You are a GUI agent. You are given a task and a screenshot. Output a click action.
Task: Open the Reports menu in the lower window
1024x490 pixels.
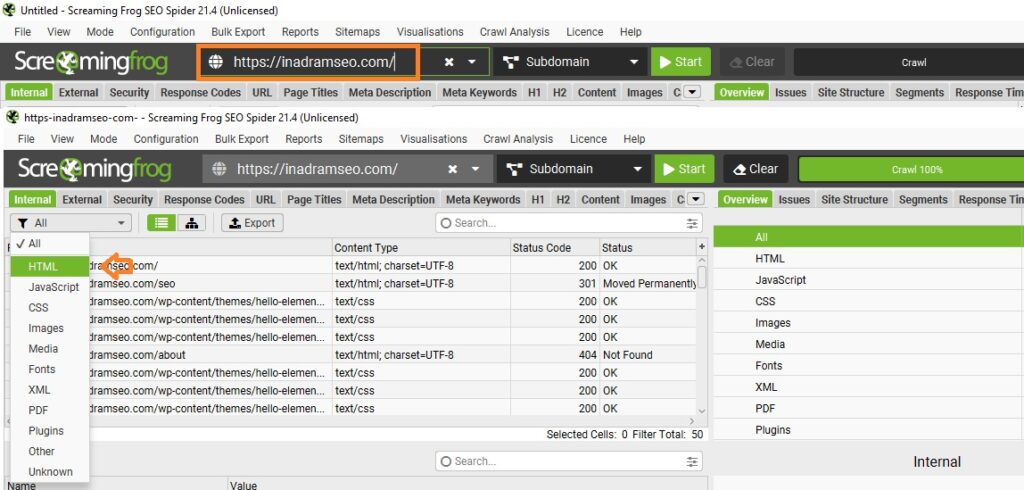[304, 139]
